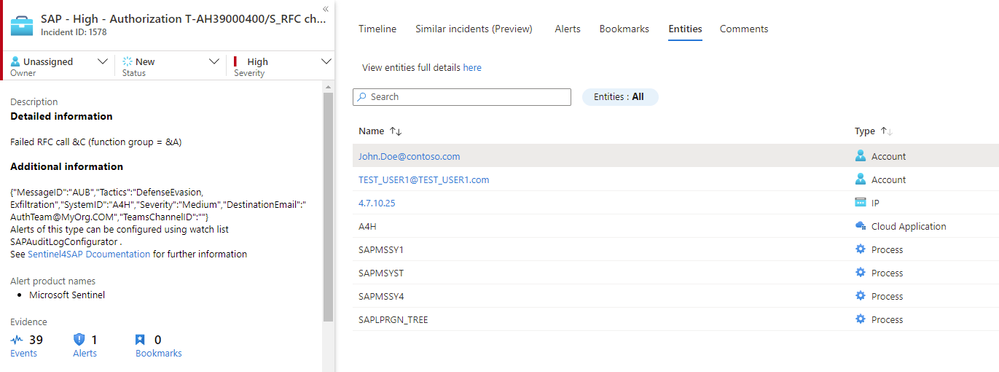
Task: Click the red High severity indicator
Action: pyautogui.click(x=236, y=62)
